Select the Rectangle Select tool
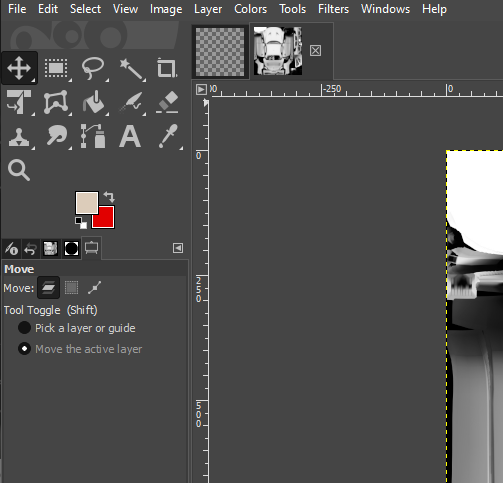 (x=56, y=68)
